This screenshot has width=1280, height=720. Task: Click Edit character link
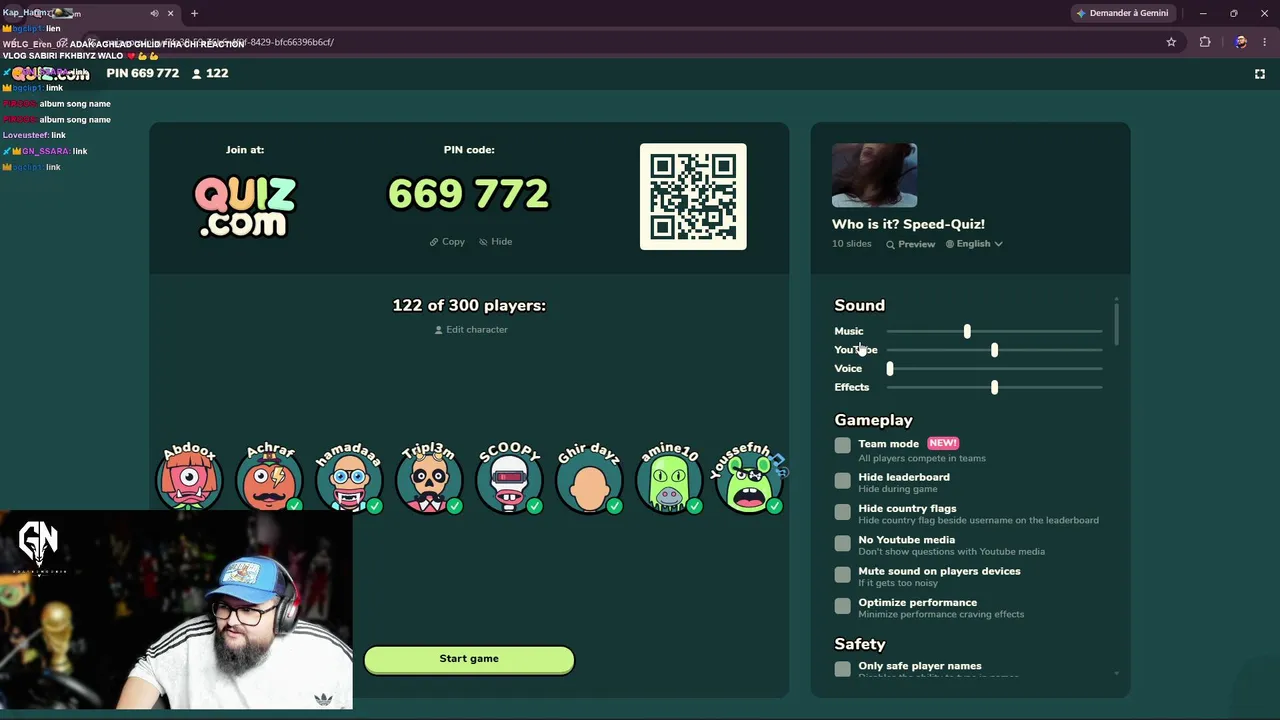click(x=471, y=330)
